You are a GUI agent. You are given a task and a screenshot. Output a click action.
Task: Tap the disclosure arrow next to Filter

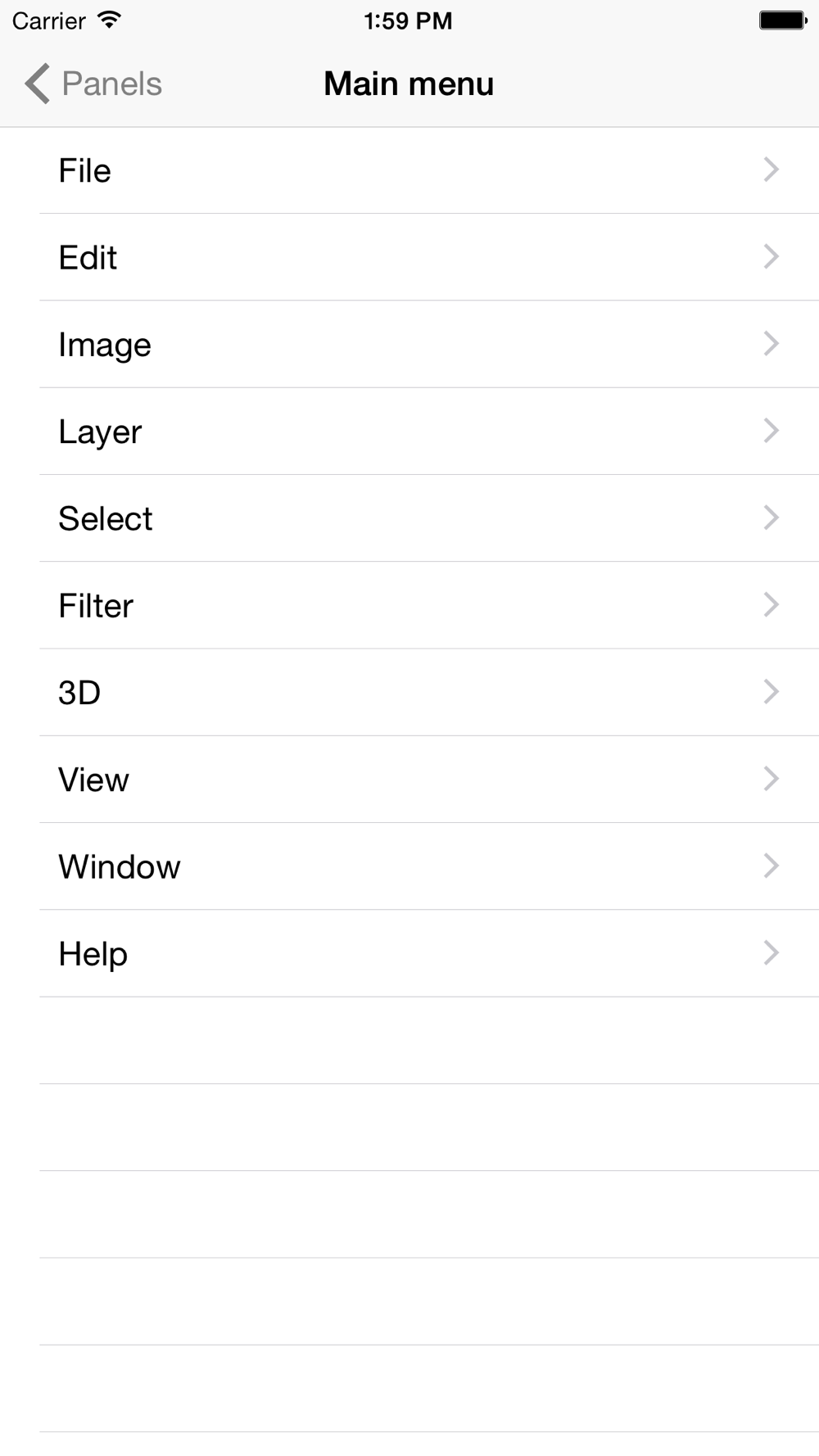coord(771,604)
